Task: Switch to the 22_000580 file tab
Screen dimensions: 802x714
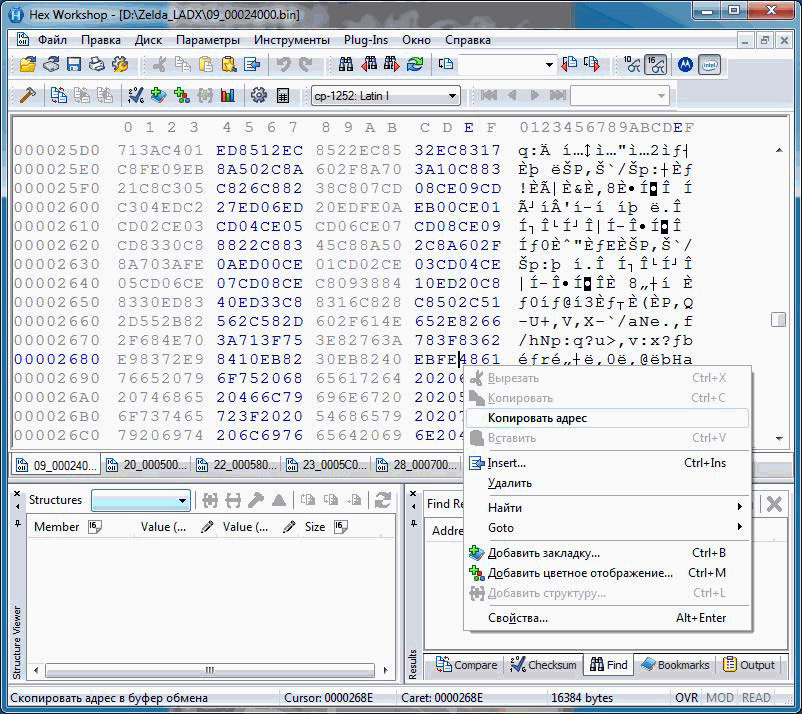Action: (x=238, y=465)
